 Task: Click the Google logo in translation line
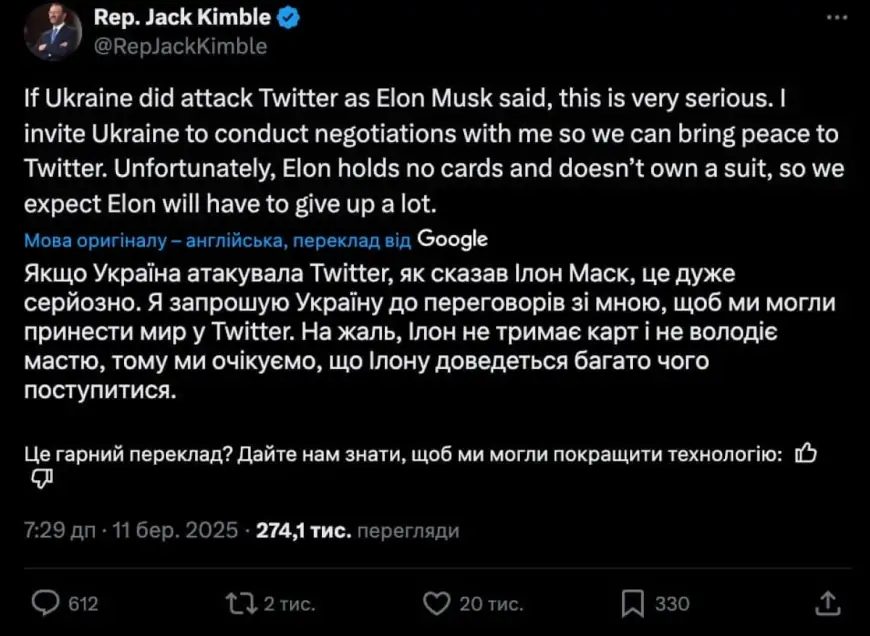pos(453,239)
